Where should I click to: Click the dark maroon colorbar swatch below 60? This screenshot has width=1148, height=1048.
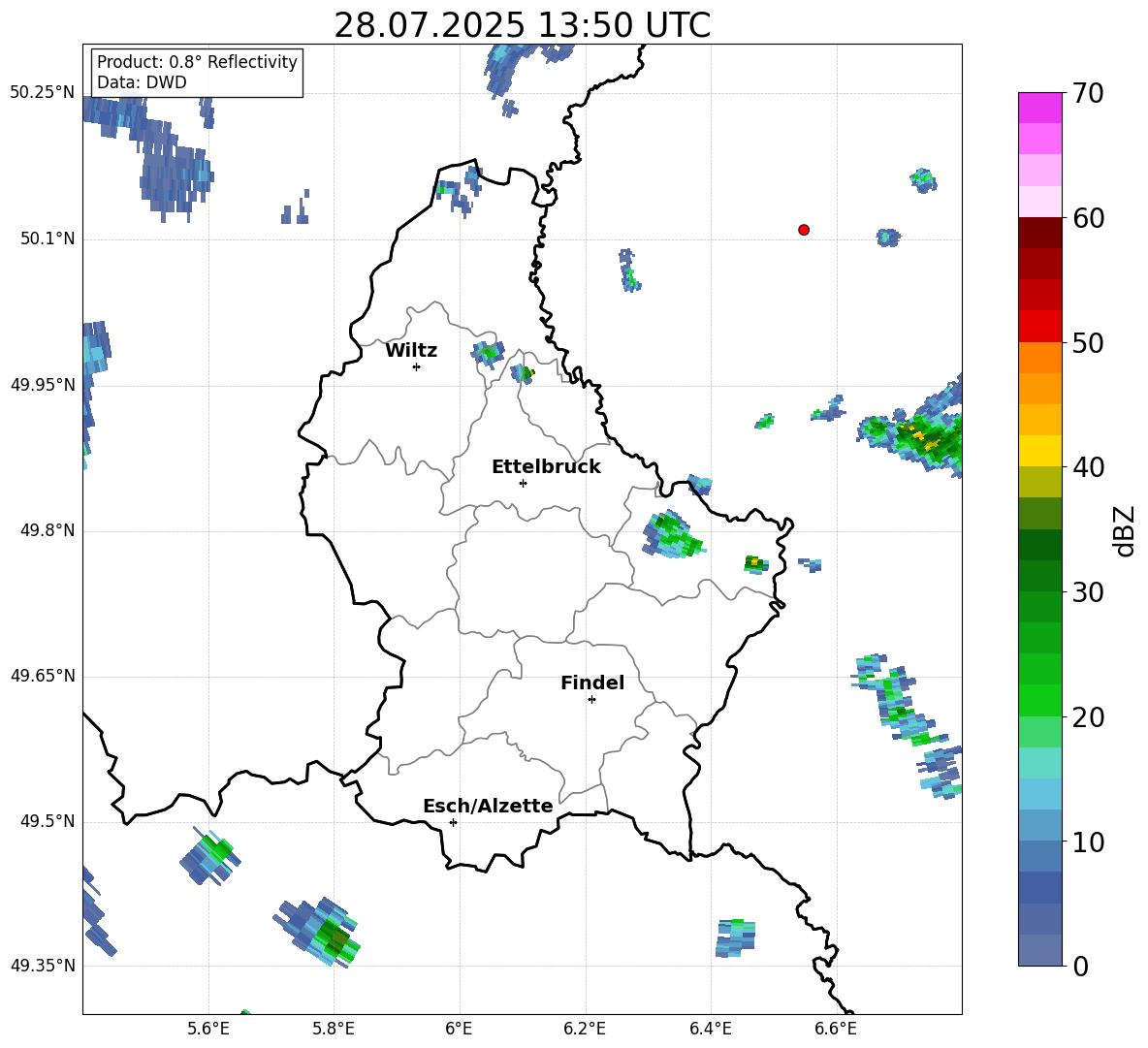click(x=1039, y=234)
